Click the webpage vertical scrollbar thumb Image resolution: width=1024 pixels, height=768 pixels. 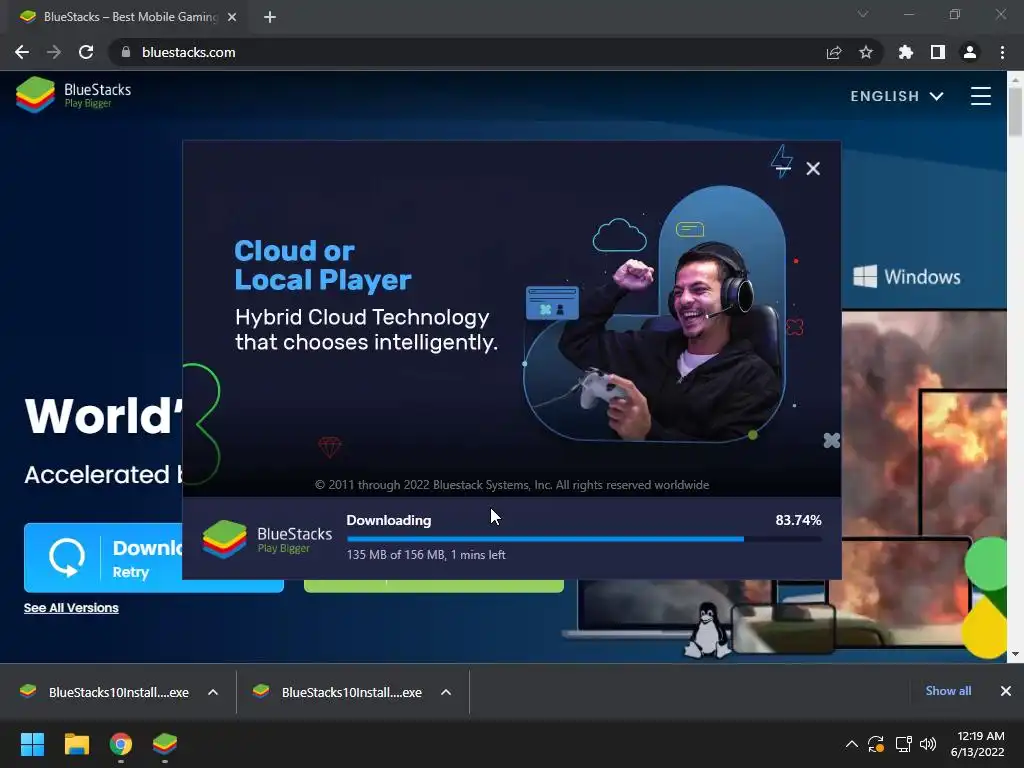1015,111
